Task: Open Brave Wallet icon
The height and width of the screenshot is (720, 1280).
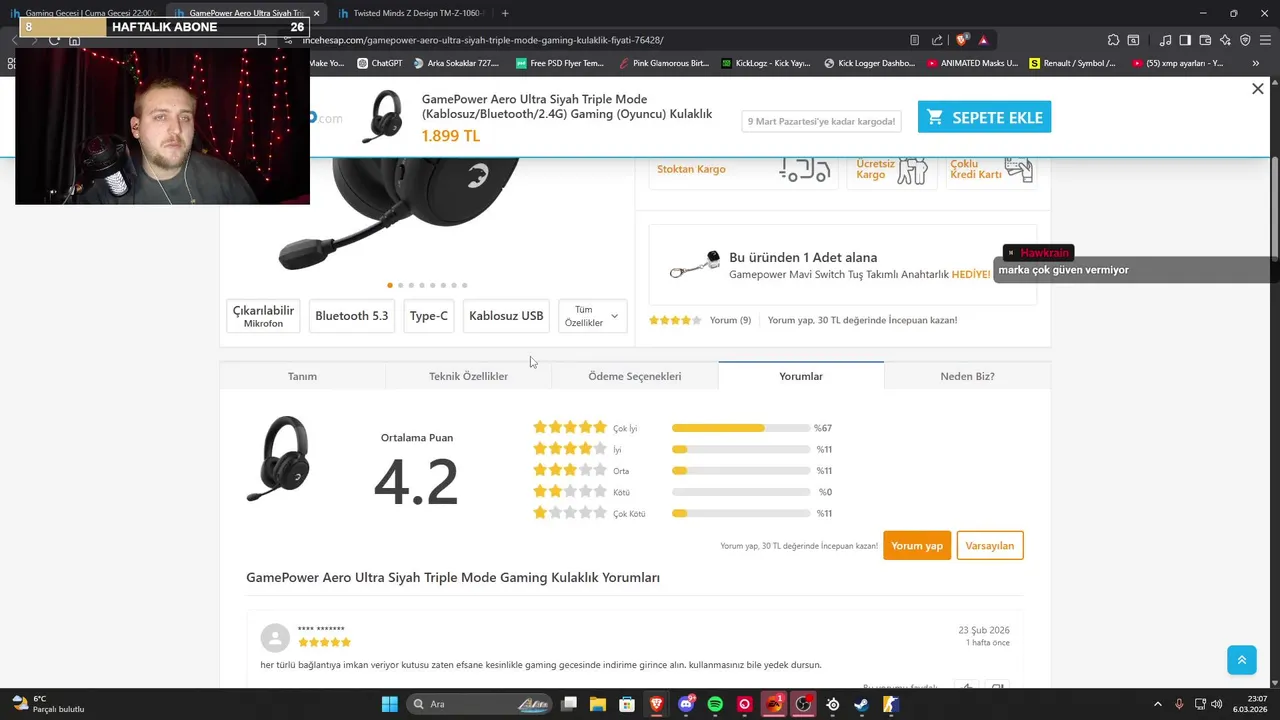Action: click(1205, 40)
